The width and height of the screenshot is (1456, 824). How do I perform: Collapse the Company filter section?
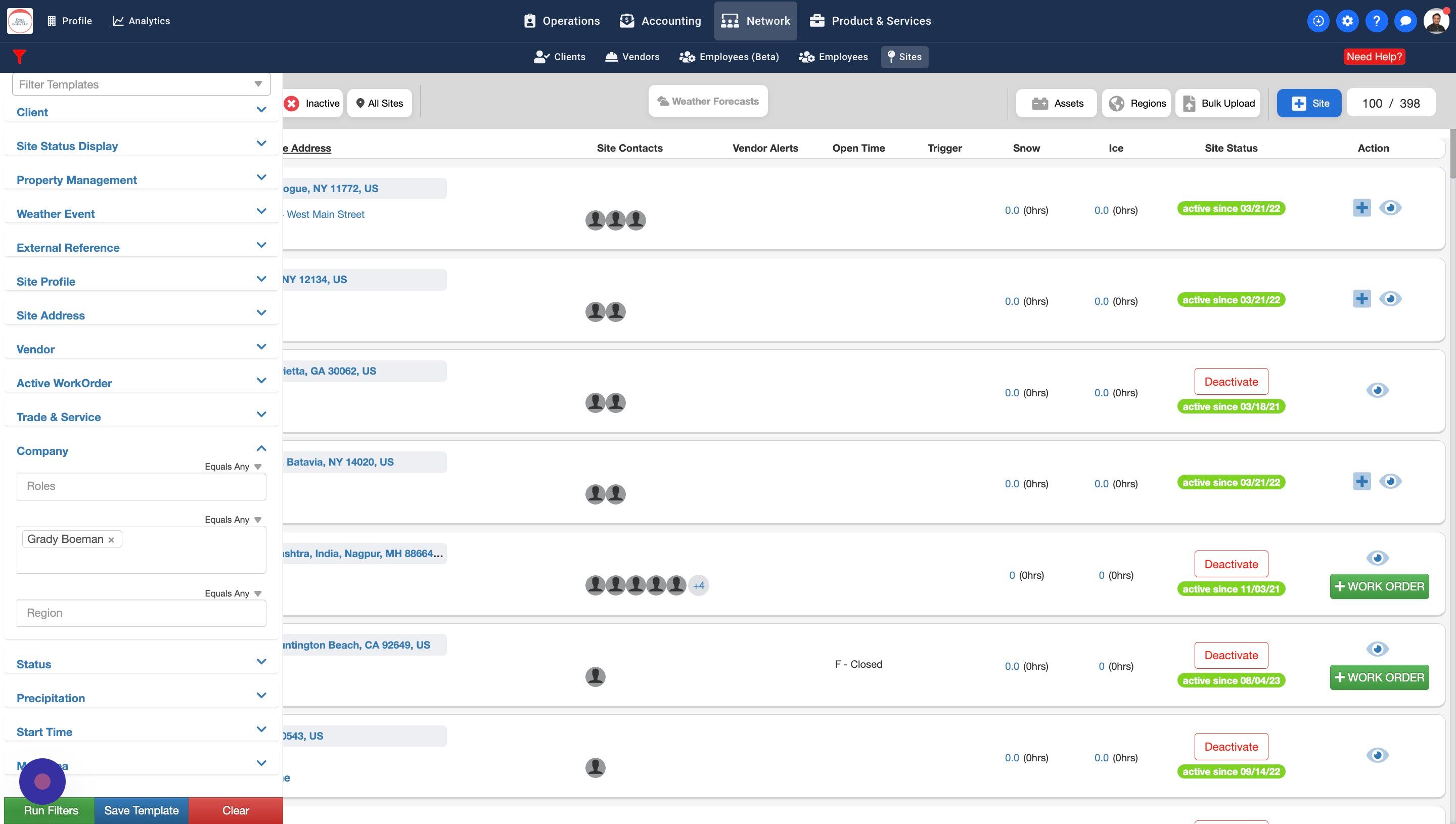[x=261, y=449]
